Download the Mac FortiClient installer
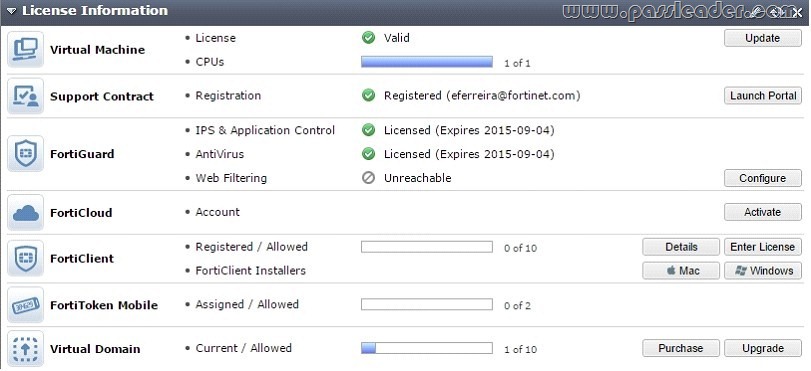 681,271
